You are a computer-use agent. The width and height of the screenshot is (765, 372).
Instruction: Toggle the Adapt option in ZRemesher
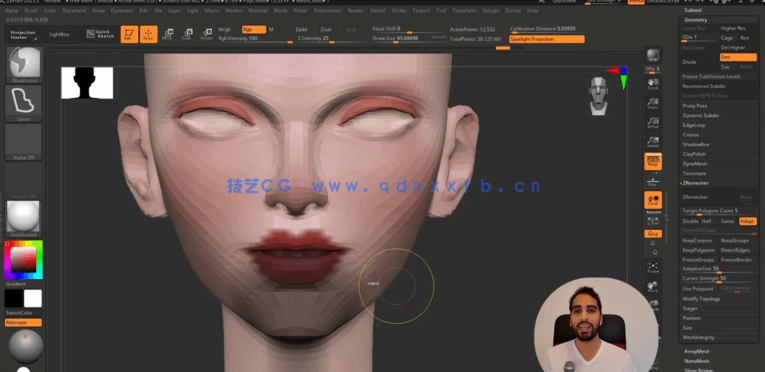point(747,221)
